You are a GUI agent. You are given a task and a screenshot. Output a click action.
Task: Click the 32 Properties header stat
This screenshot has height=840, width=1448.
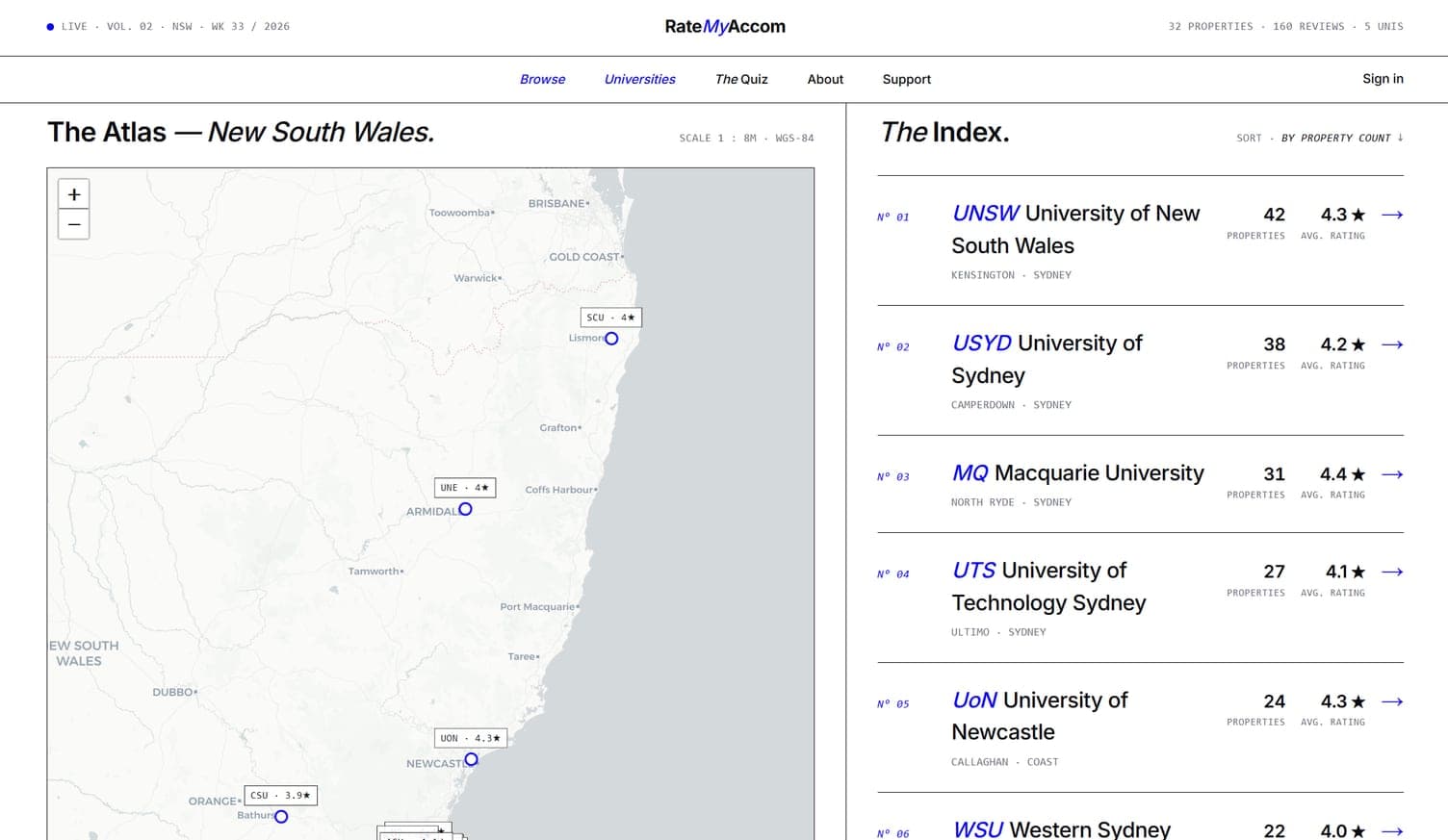(1210, 27)
